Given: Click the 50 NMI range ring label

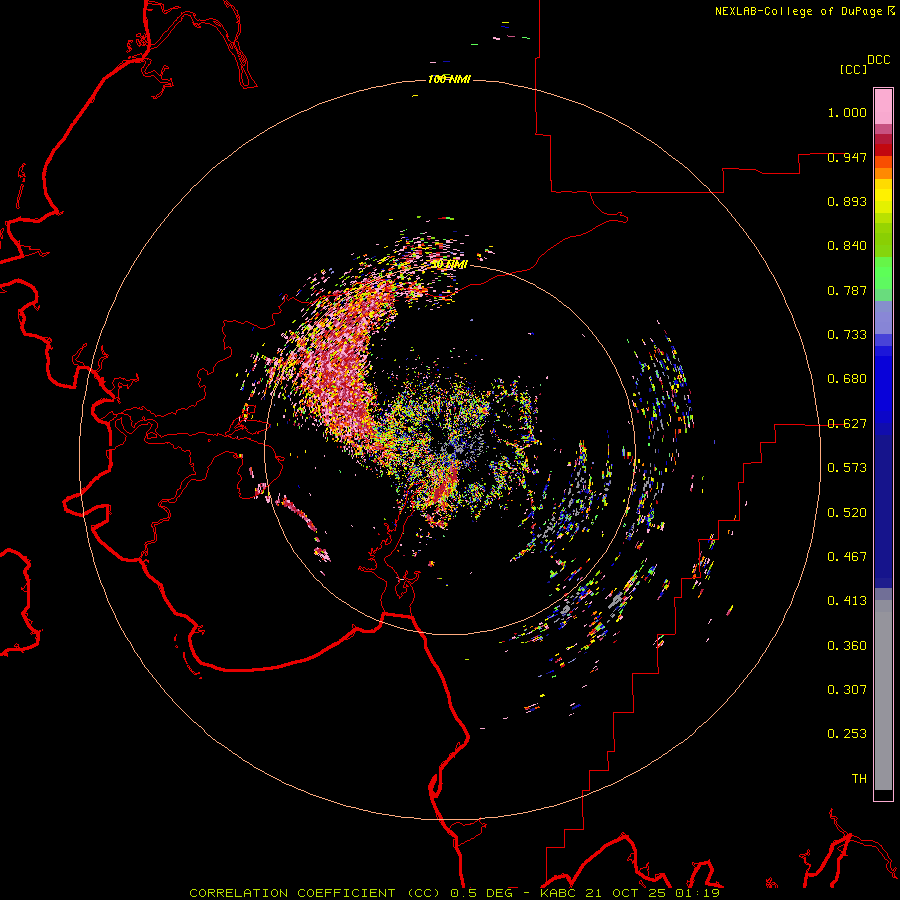Looking at the screenshot, I should tap(449, 264).
